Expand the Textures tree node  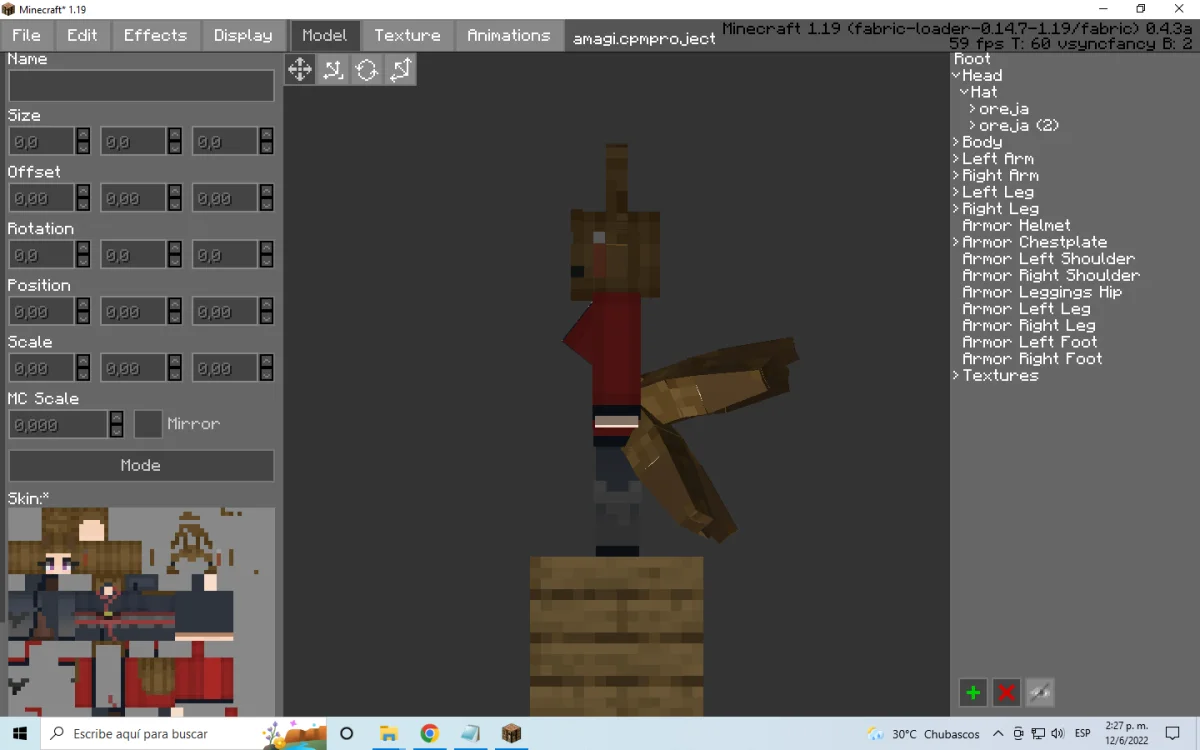956,375
